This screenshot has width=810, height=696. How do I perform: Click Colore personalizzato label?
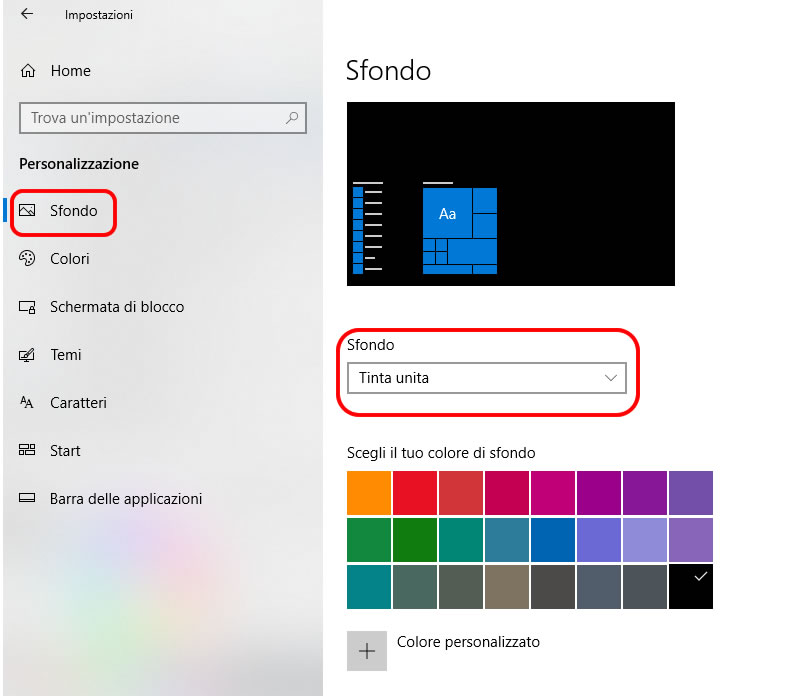pos(468,642)
